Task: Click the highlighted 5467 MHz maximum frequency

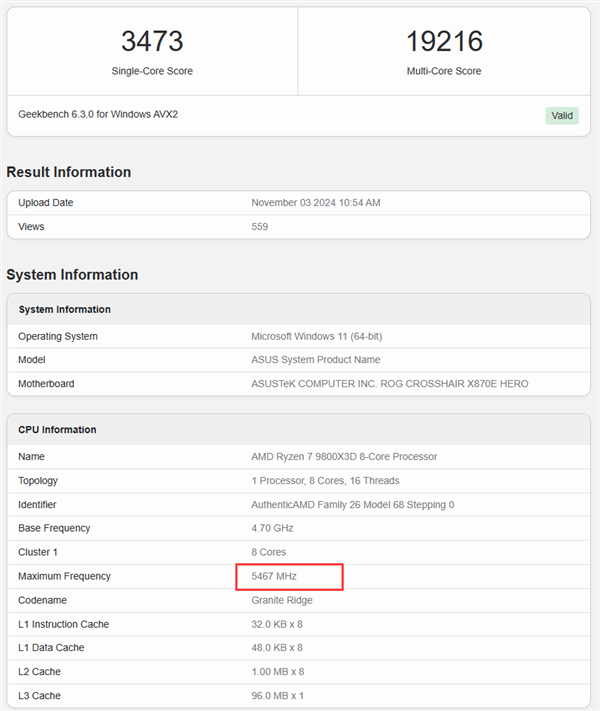Action: pyautogui.click(x=274, y=577)
